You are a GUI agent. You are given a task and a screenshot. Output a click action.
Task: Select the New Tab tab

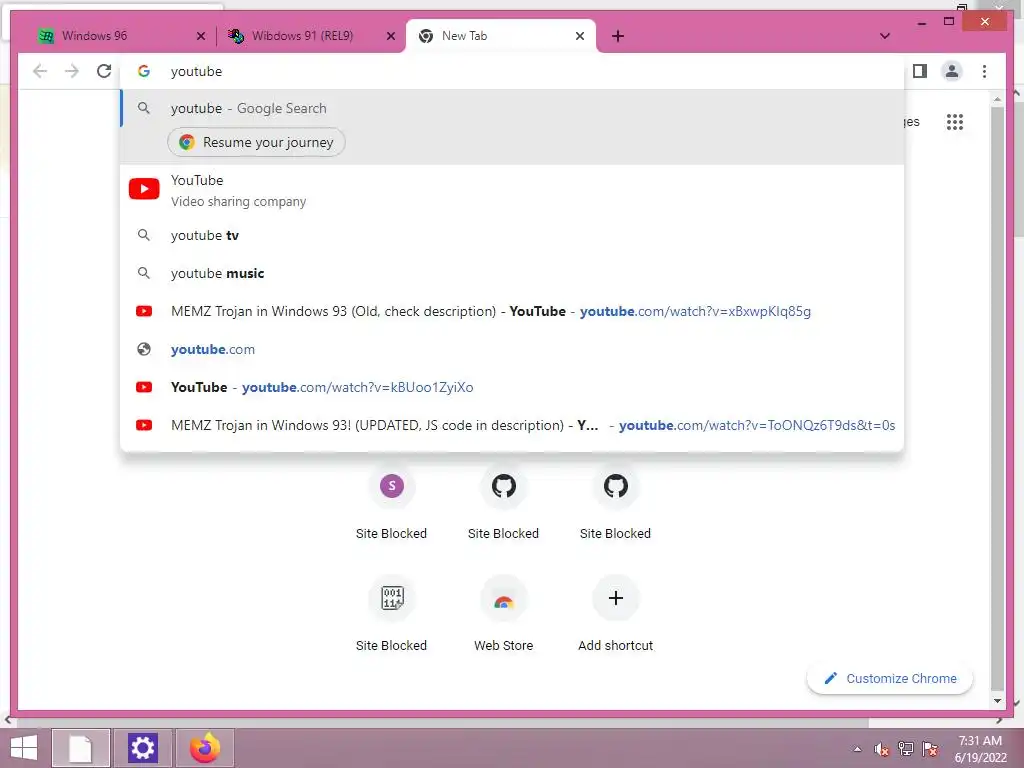501,36
